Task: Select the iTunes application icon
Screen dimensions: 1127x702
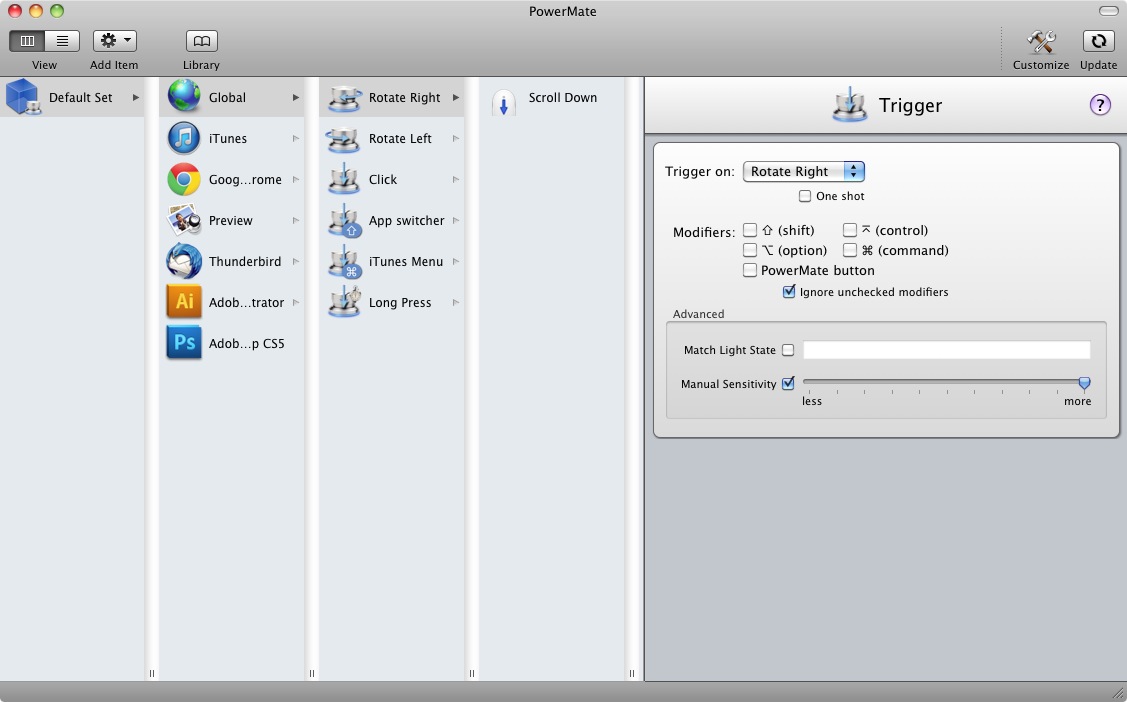Action: pyautogui.click(x=184, y=138)
